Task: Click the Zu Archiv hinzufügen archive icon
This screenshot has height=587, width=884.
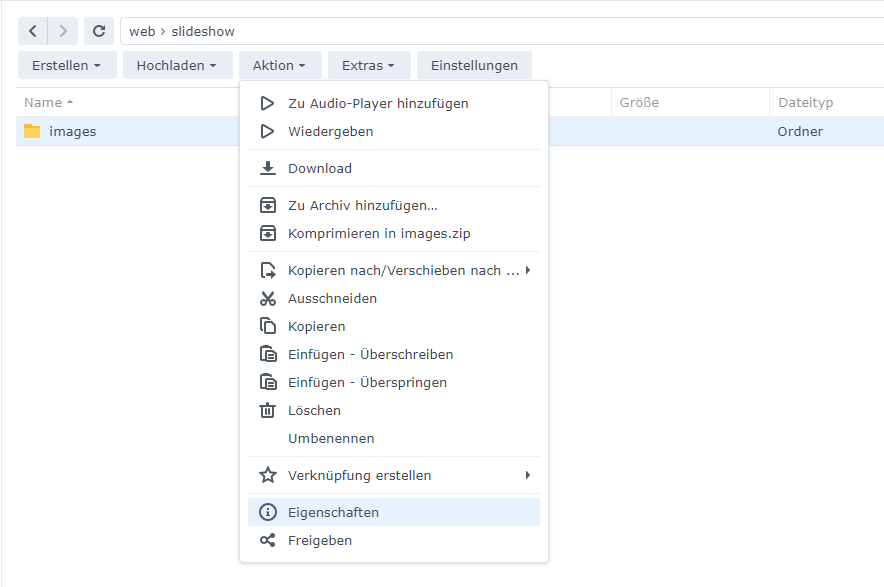Action: [x=267, y=205]
